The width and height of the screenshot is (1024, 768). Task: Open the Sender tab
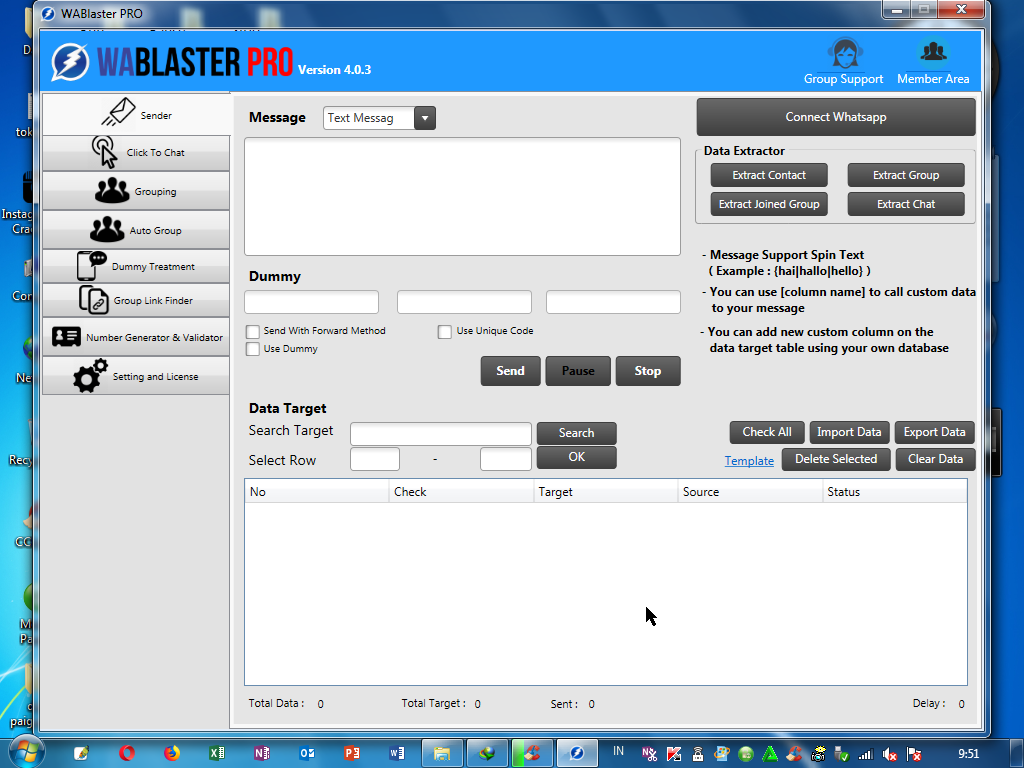(x=136, y=114)
